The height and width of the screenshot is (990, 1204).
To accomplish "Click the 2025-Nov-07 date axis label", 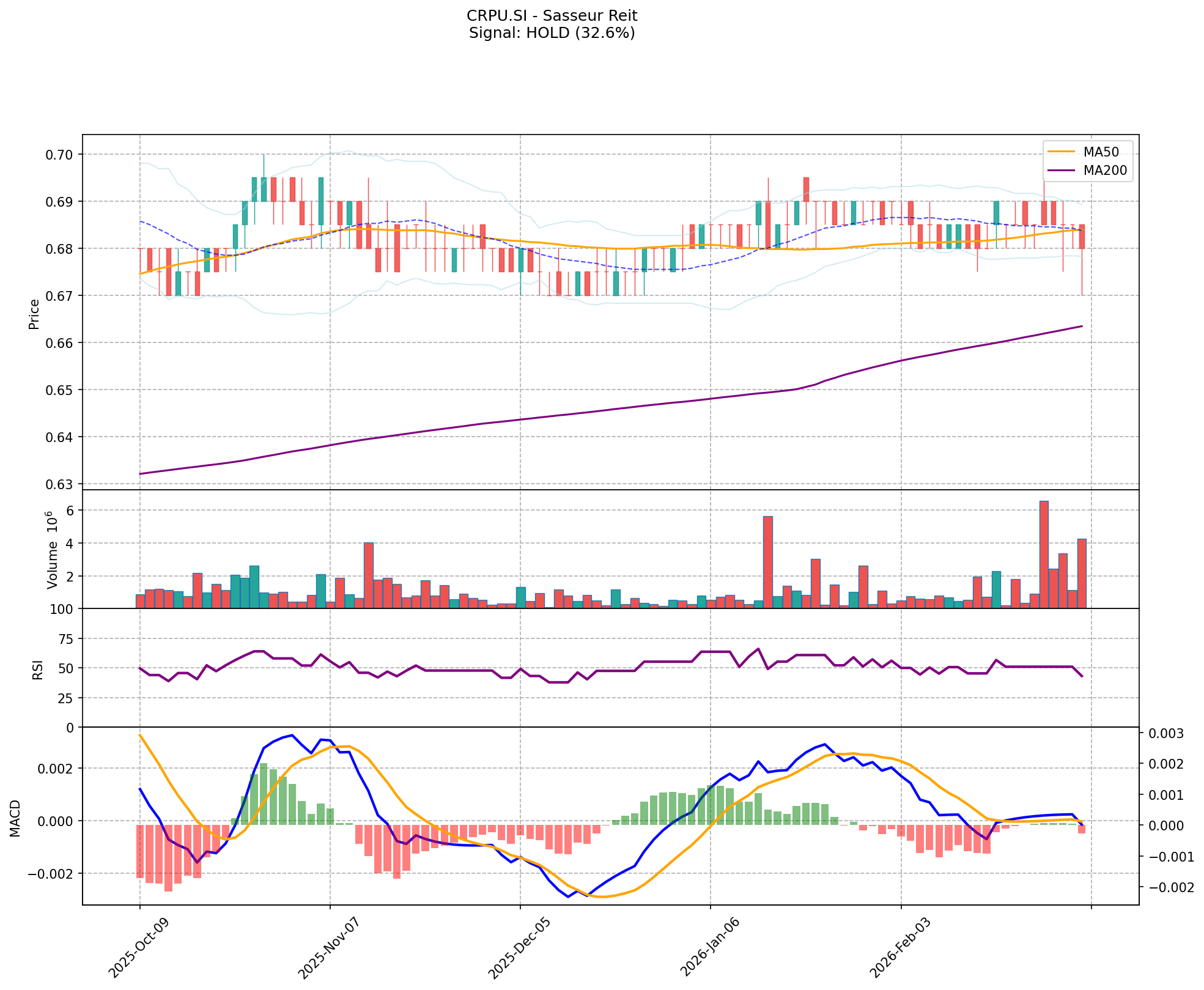I will [328, 949].
